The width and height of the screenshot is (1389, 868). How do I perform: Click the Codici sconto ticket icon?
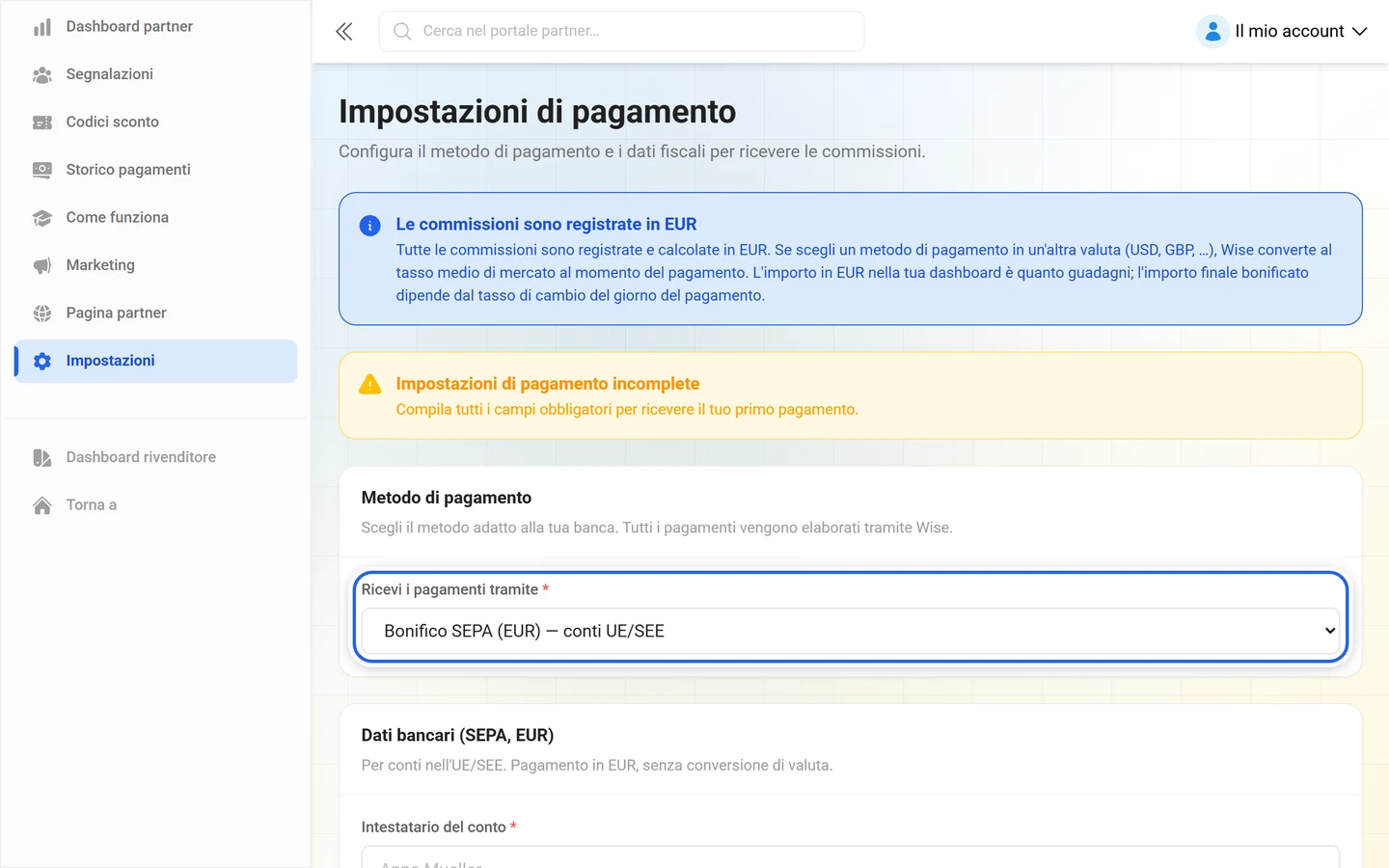point(42,122)
